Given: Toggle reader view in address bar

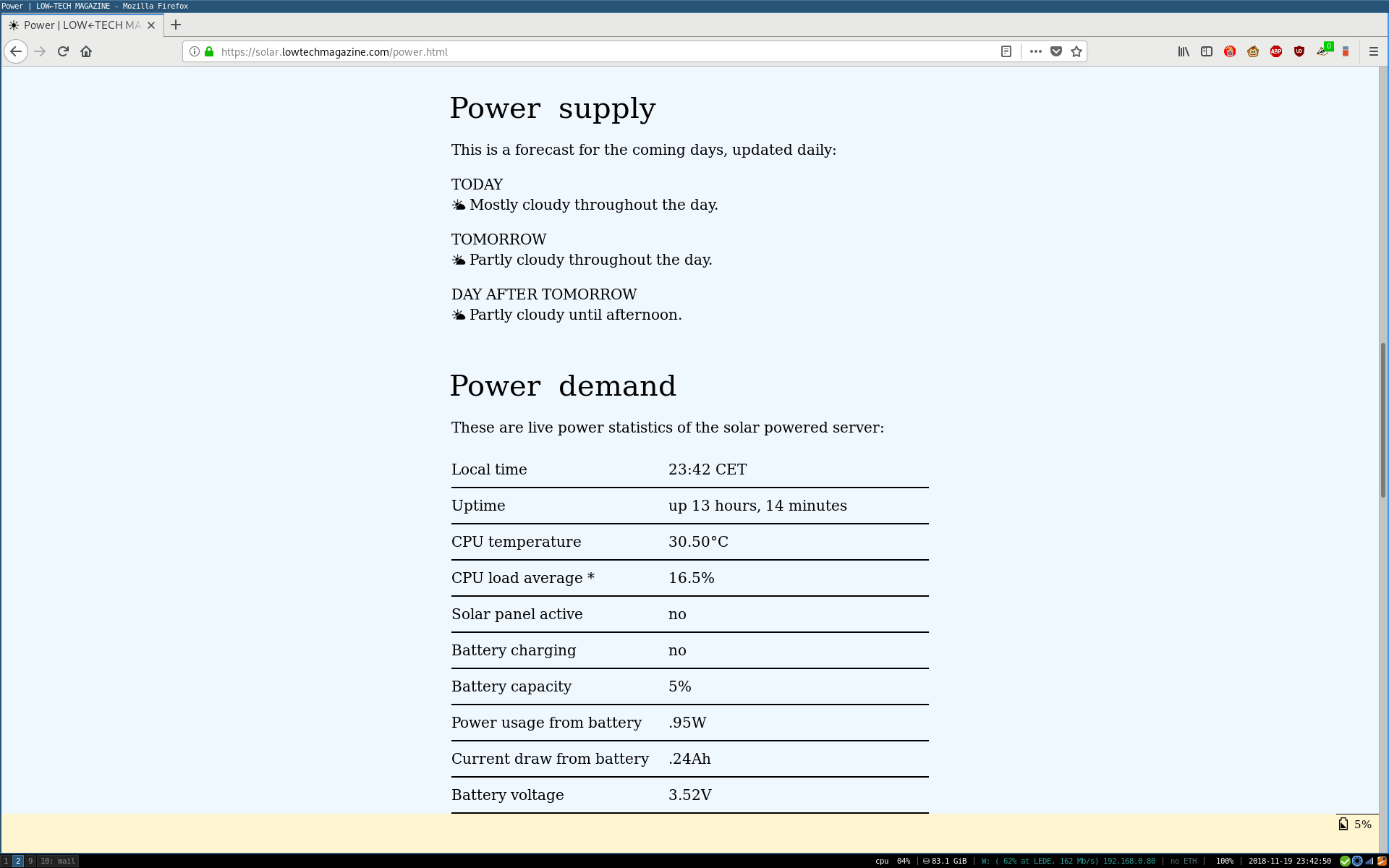Looking at the screenshot, I should click(x=1006, y=51).
